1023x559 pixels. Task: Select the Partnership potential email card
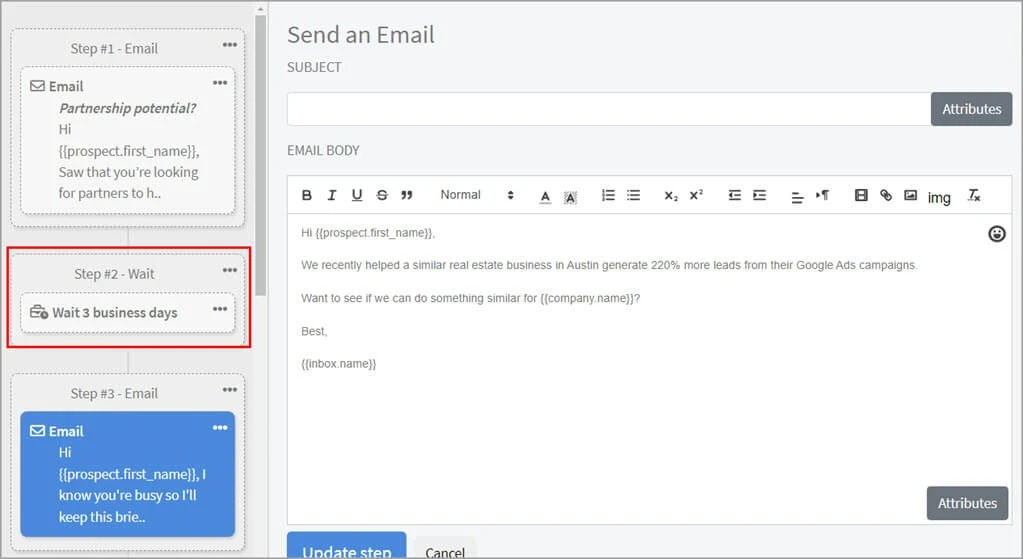click(127, 140)
